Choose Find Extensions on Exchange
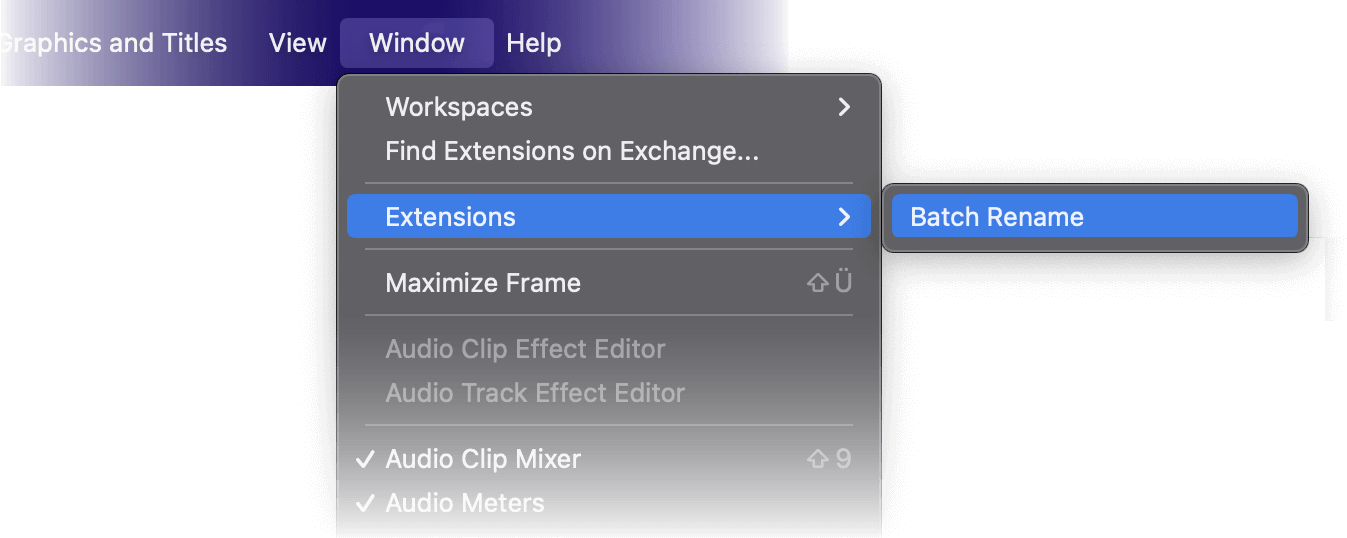 point(572,151)
